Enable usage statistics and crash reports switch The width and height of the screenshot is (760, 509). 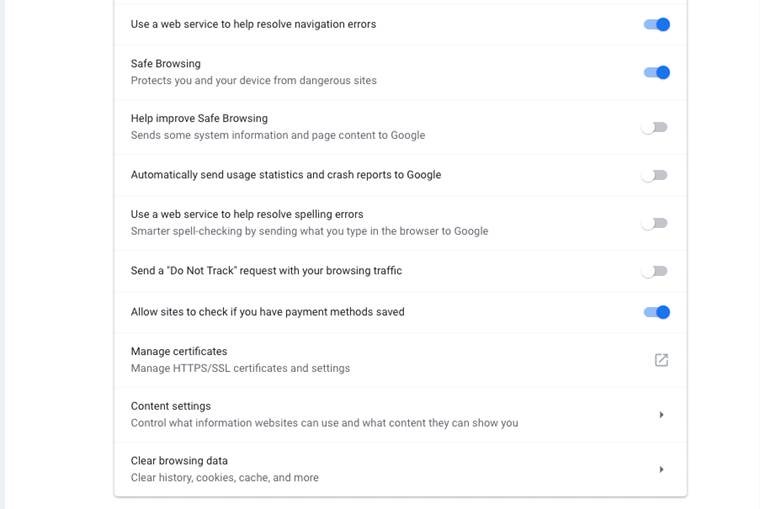pos(654,175)
